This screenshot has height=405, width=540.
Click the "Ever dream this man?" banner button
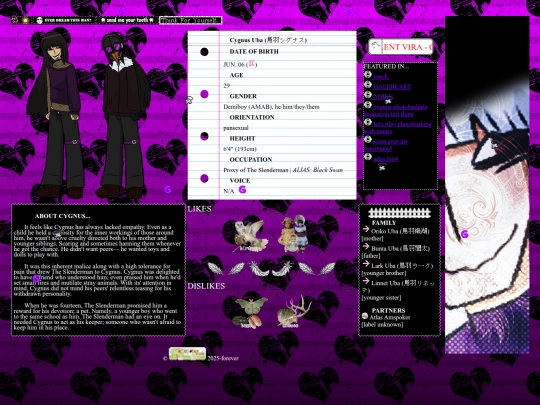pos(64,20)
